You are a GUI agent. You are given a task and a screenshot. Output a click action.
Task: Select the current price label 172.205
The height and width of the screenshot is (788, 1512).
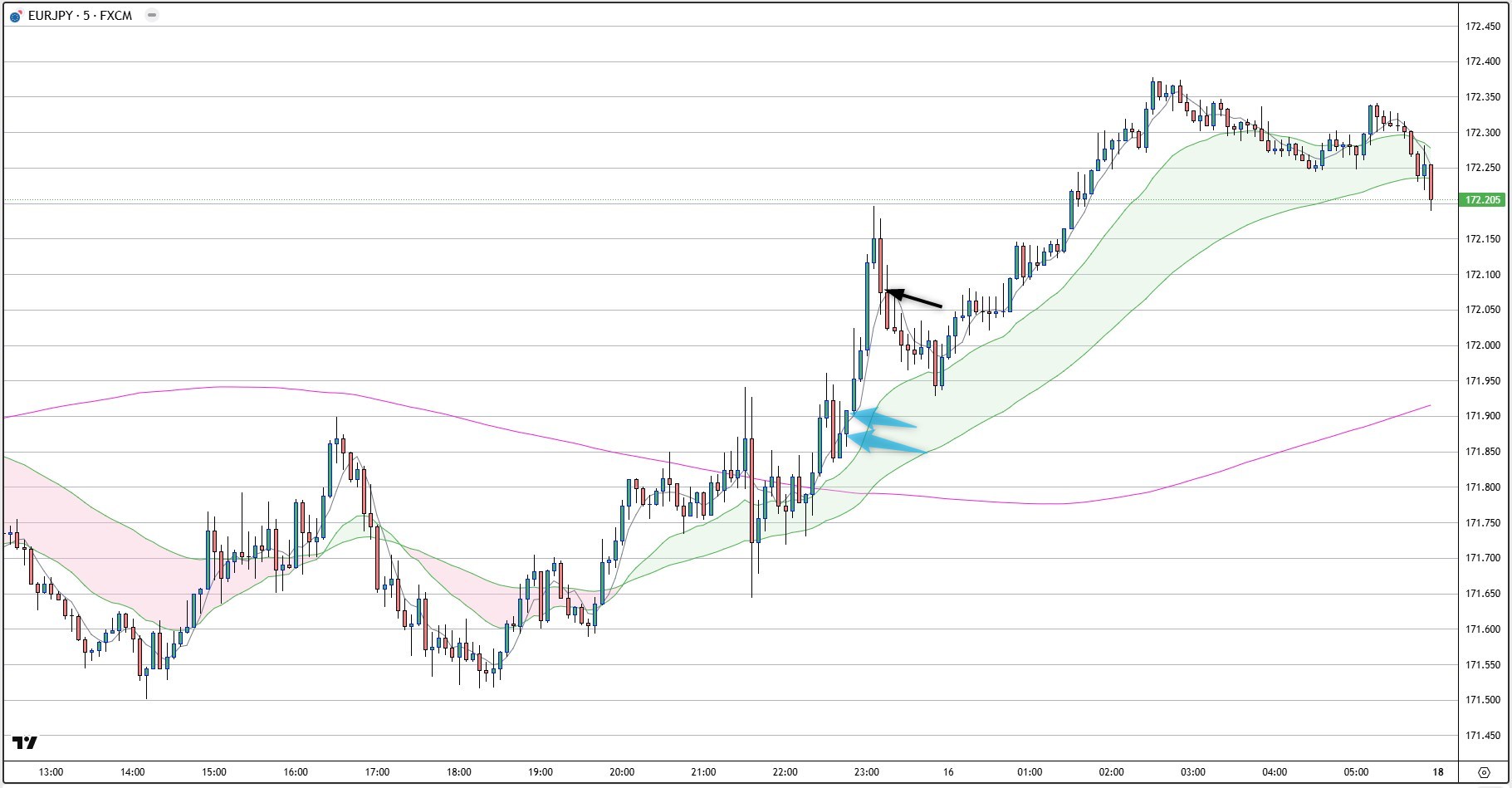tap(1482, 200)
